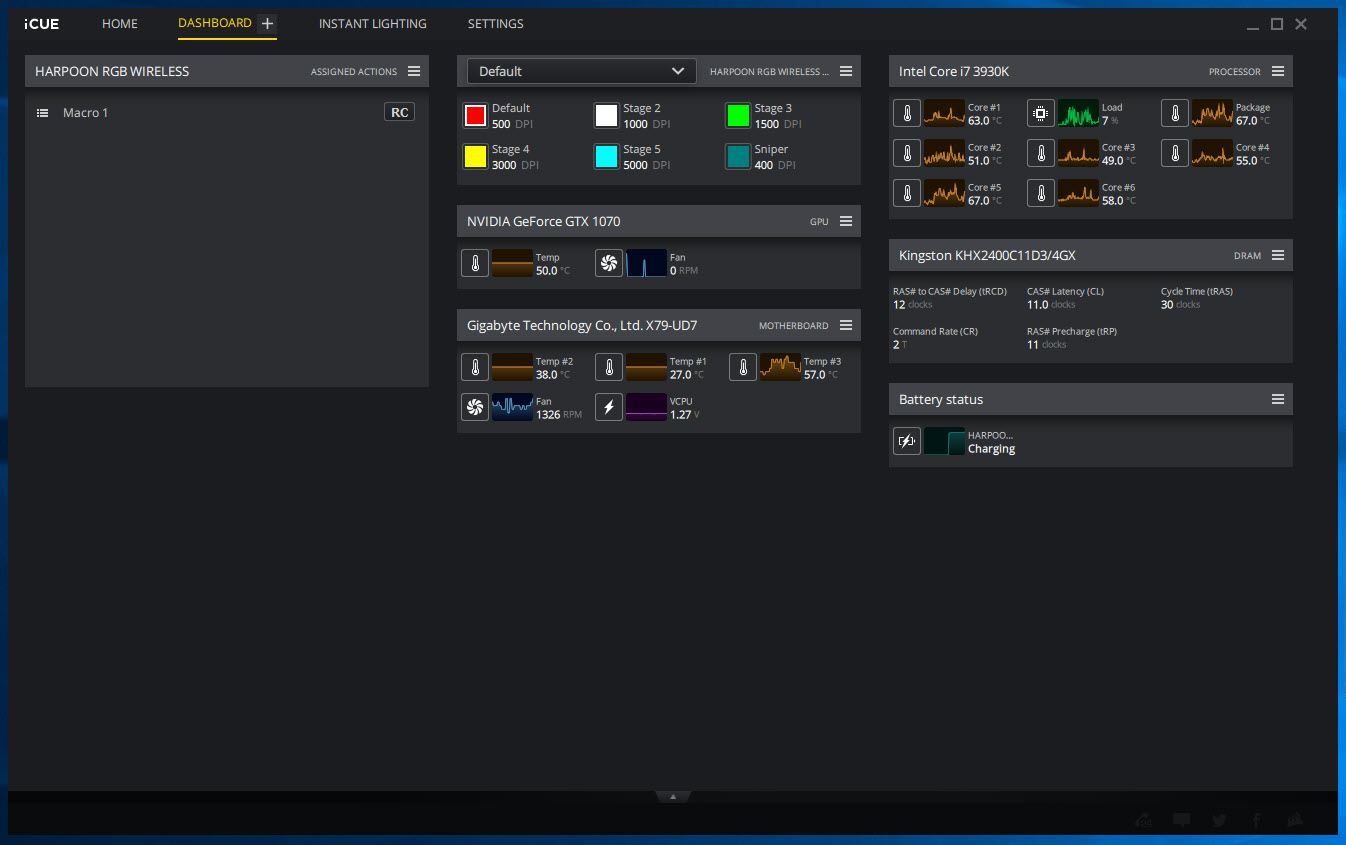The image size is (1346, 845).
Task: Pick the yellow Stage 4 3000 DPI swatch
Action: (x=475, y=156)
